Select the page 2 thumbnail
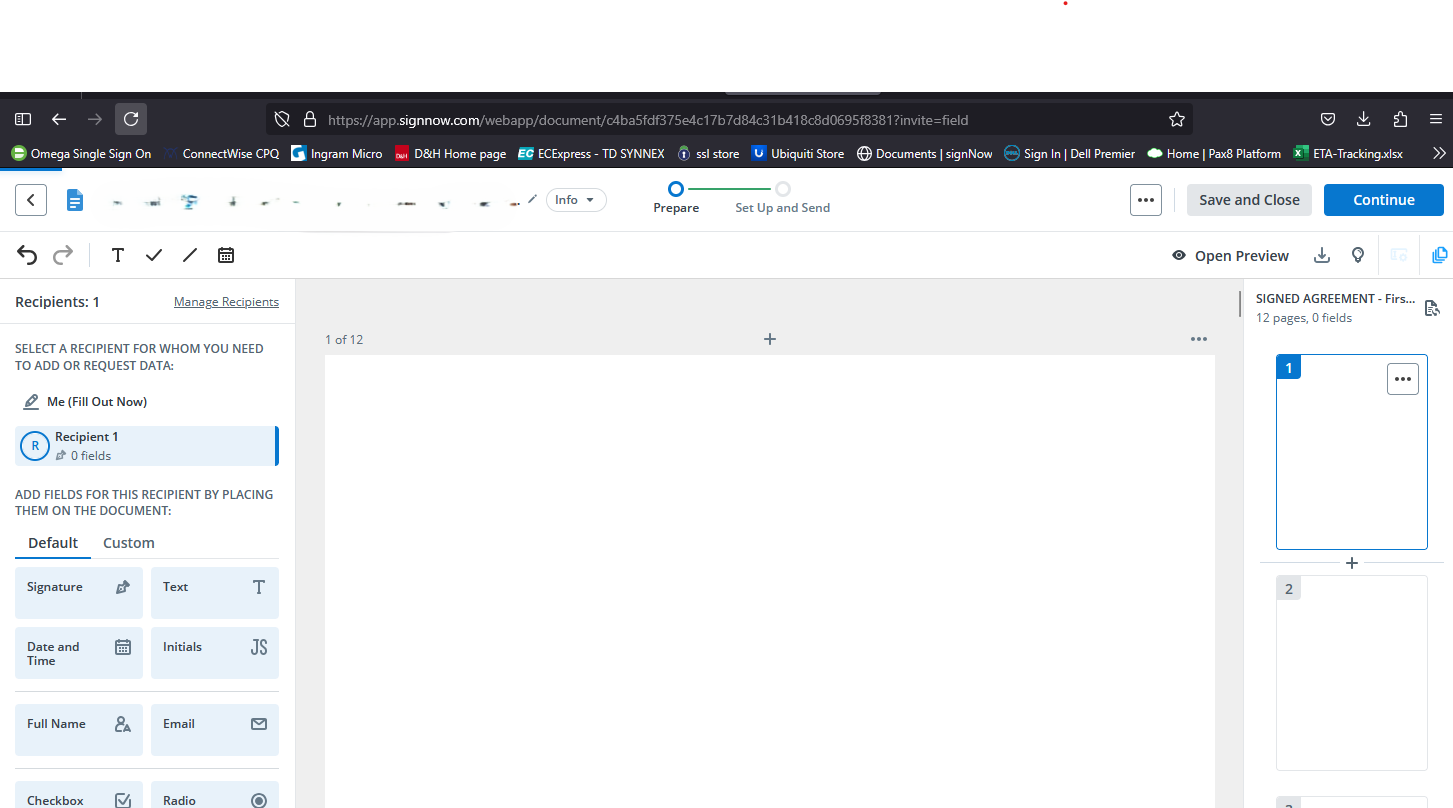This screenshot has width=1453, height=808. pos(1352,673)
